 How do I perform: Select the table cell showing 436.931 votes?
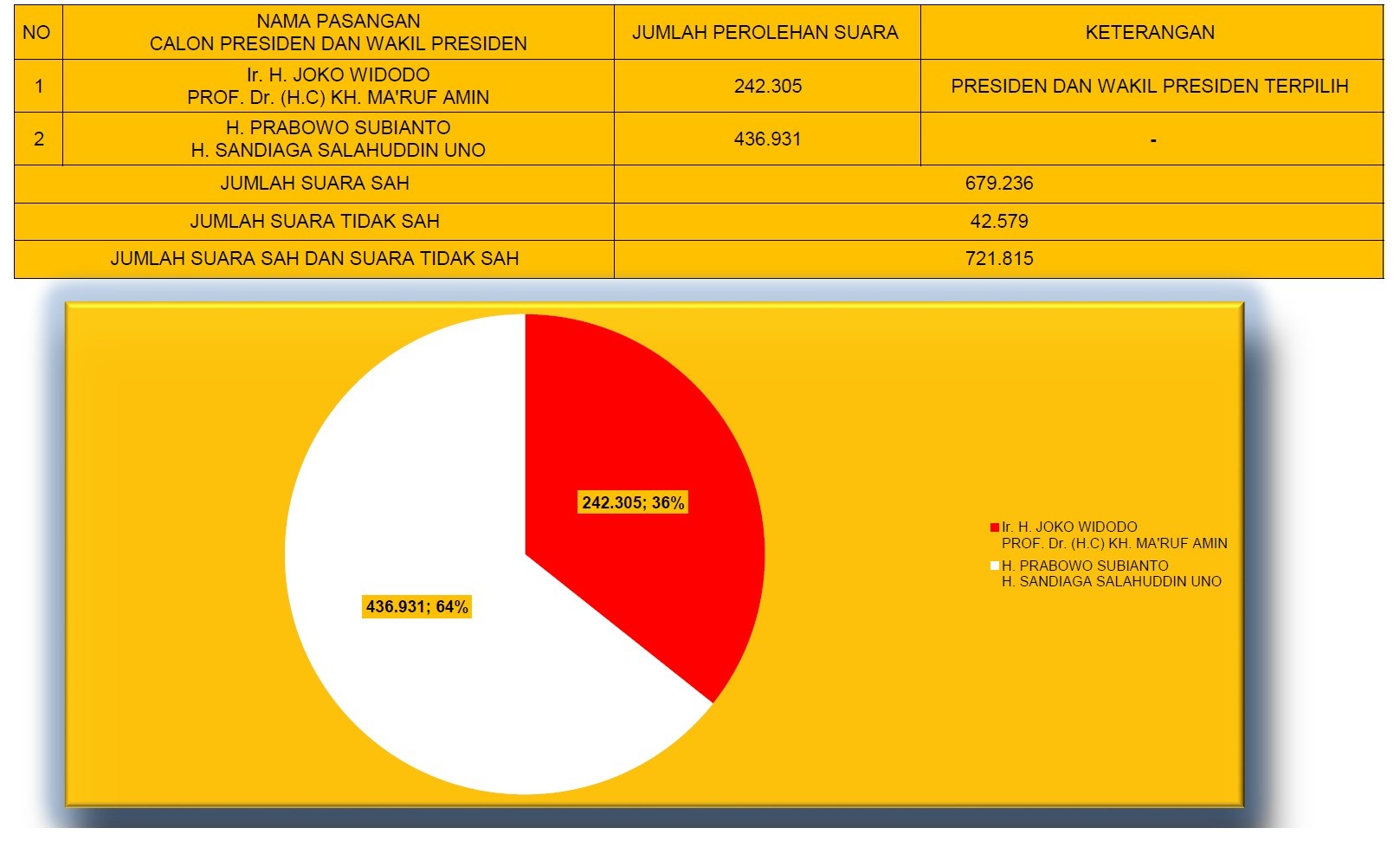click(767, 139)
